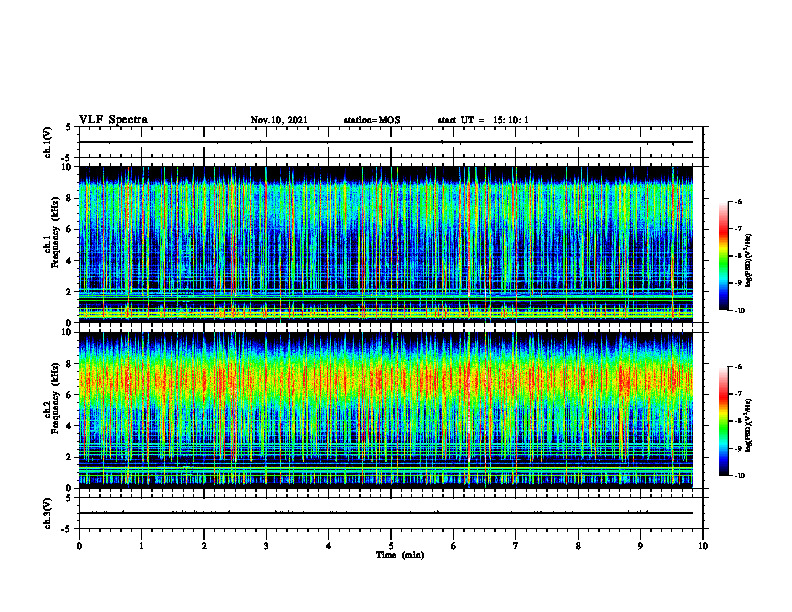Click the ch.2 spectrogram panel
792x612 pixels.
(386, 410)
